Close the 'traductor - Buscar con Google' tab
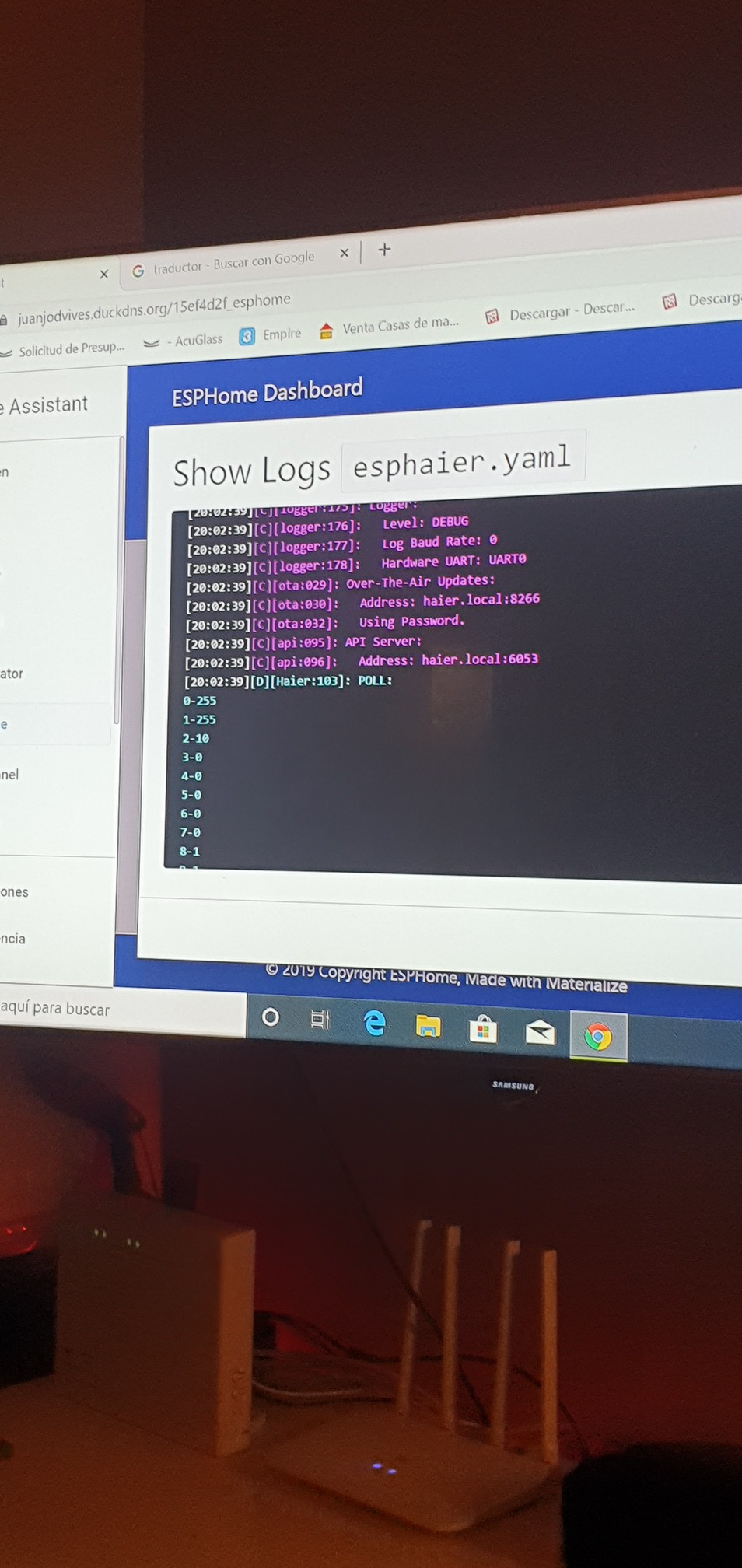The height and width of the screenshot is (1568, 742). click(x=344, y=254)
